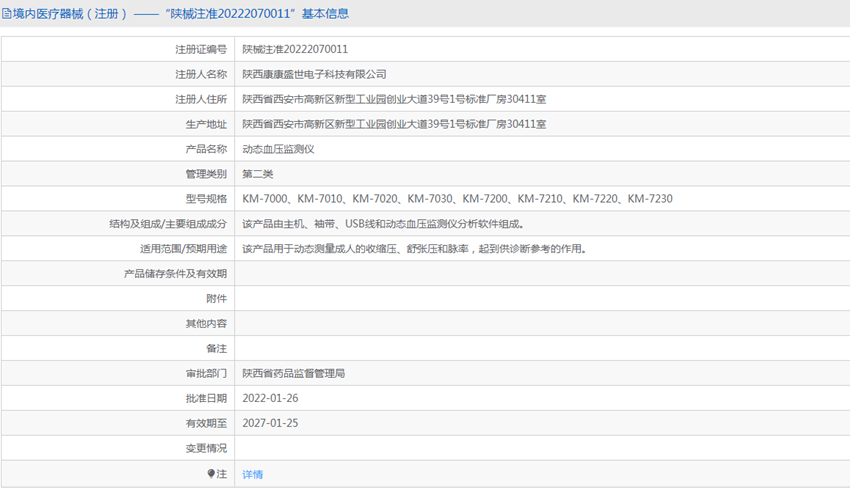The height and width of the screenshot is (489, 850).
Task: Click the registrant name 陕西康康盛世电子科技有限公司
Action: click(x=314, y=74)
